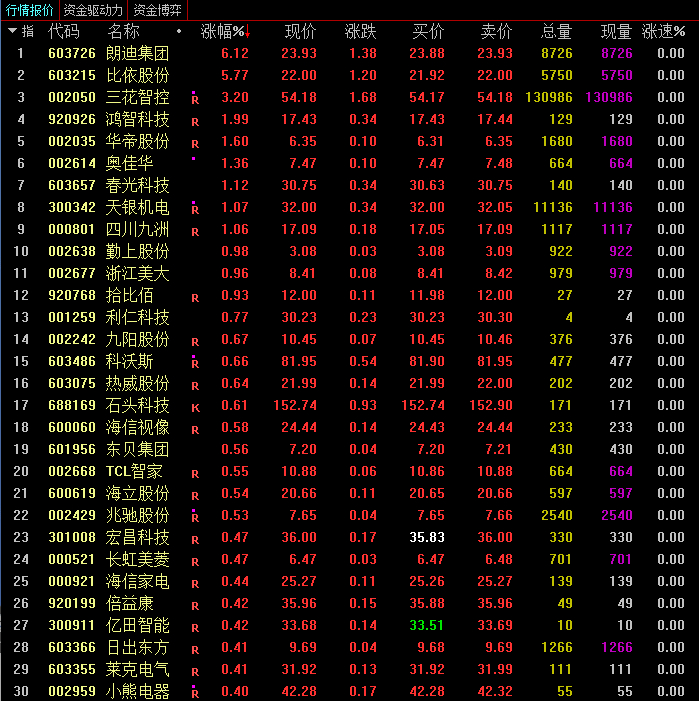699x701 pixels.
Task: Click the R marker next to TCL智家
Action: click(195, 474)
